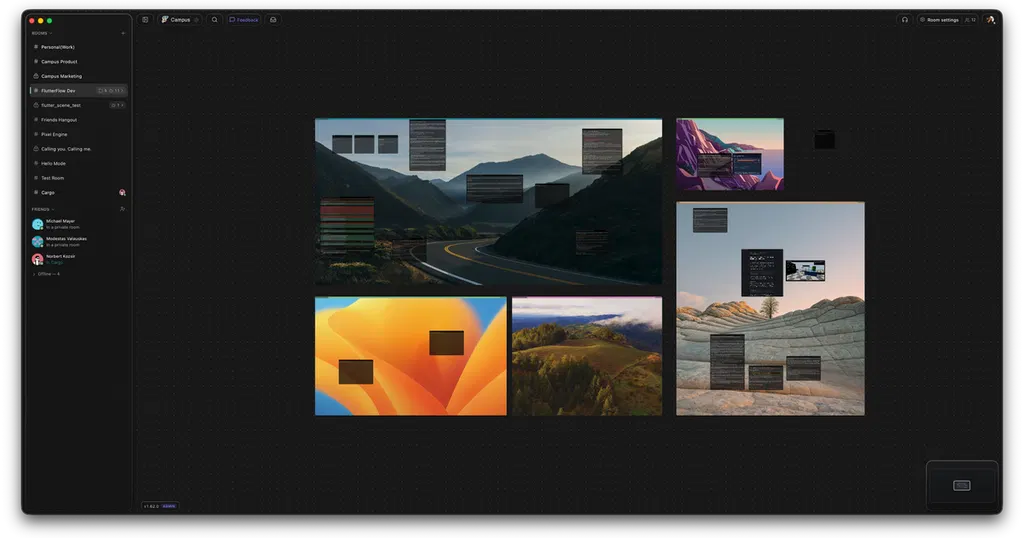Open the search magnifier icon
Image resolution: width=1024 pixels, height=538 pixels.
[x=214, y=20]
